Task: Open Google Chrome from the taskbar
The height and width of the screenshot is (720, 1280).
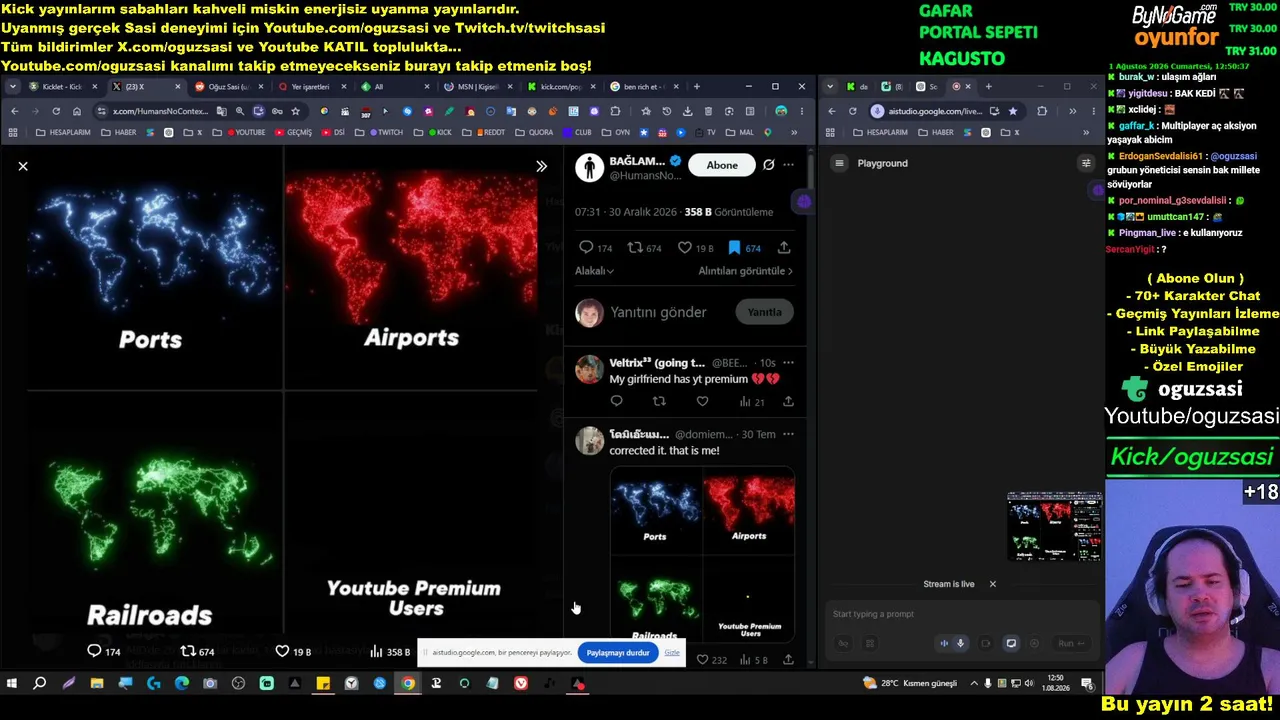Action: (408, 684)
